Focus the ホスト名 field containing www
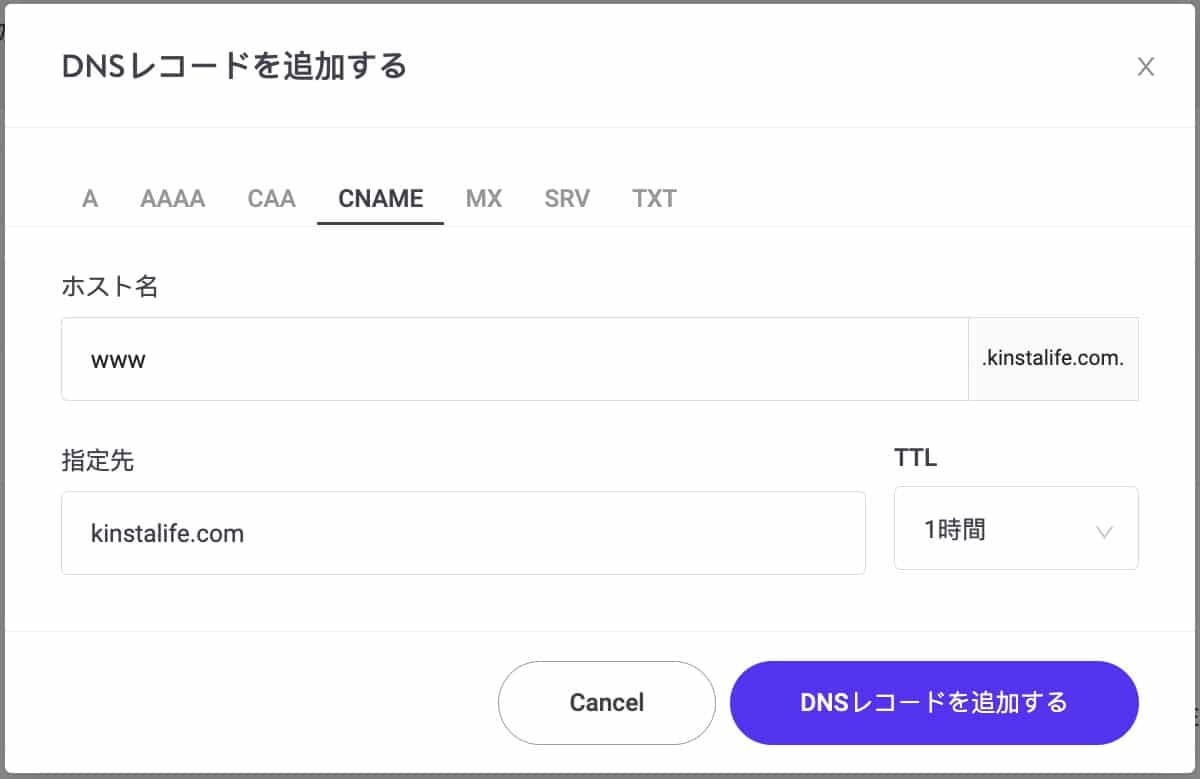1200x779 pixels. [515, 359]
